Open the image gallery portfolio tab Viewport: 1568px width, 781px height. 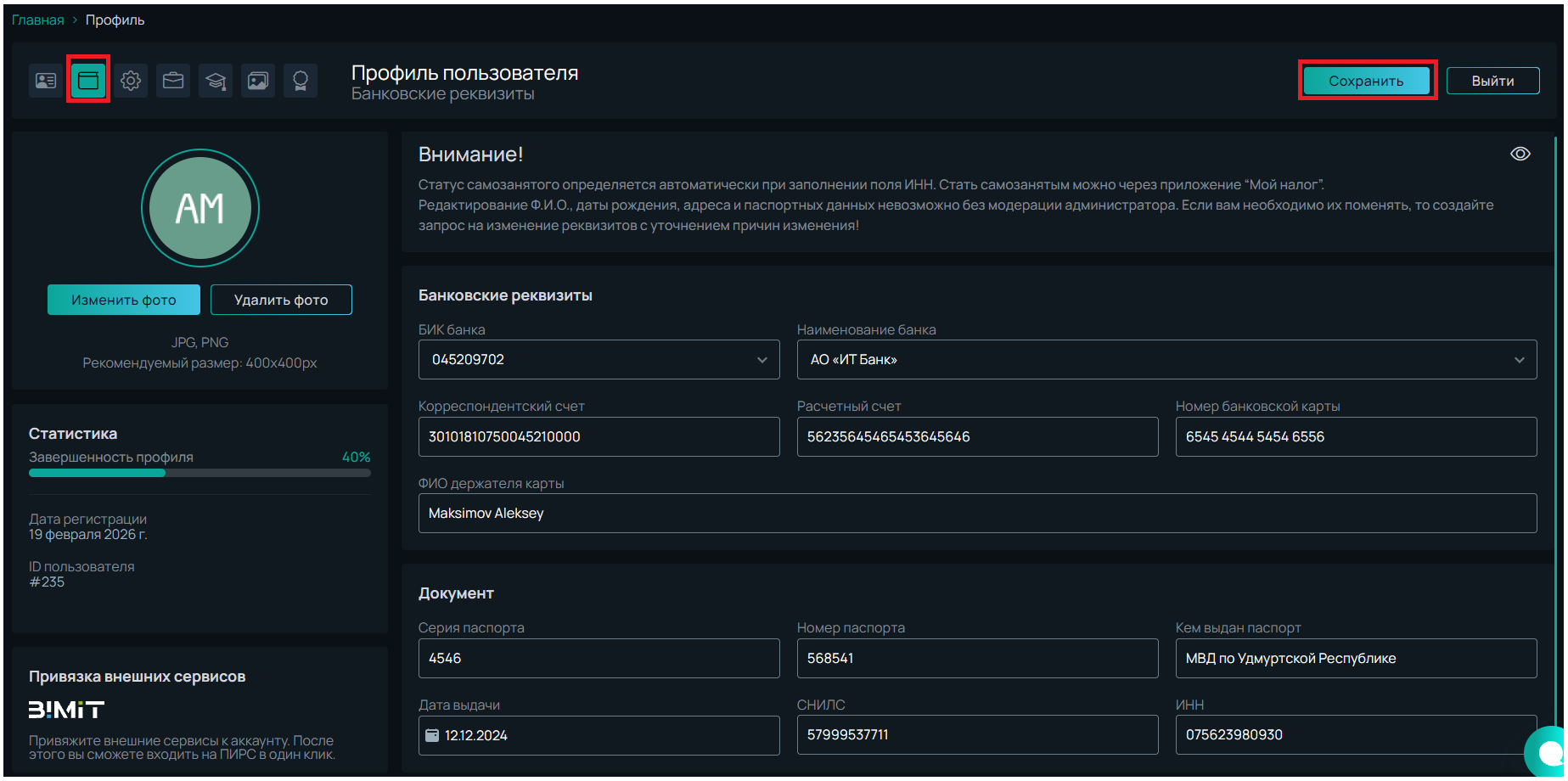258,81
